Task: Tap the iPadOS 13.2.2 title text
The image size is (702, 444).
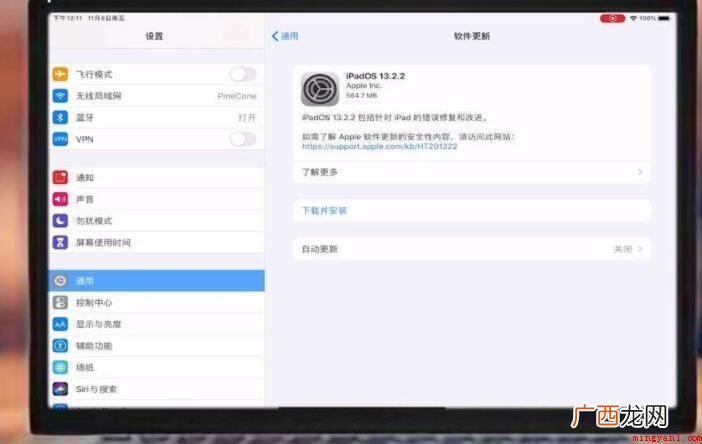Action: click(x=375, y=76)
